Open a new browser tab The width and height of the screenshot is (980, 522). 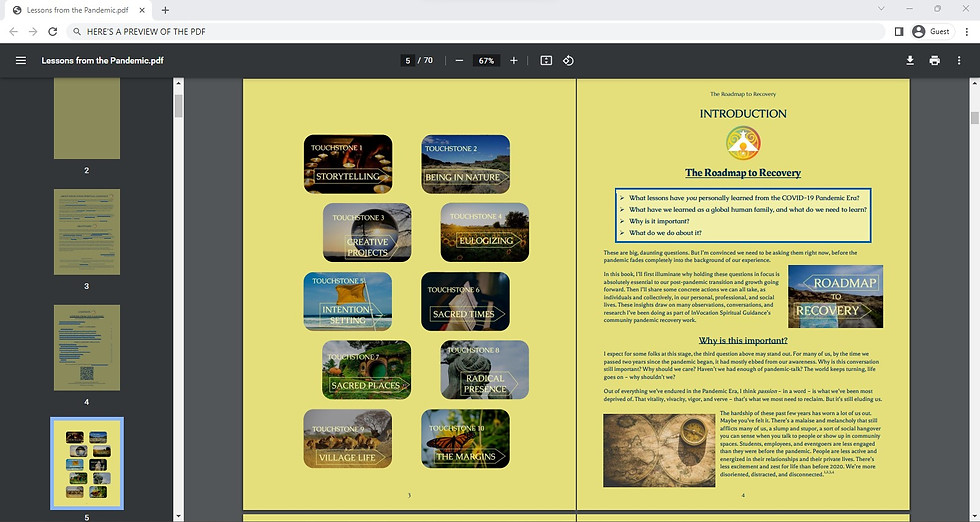click(165, 10)
